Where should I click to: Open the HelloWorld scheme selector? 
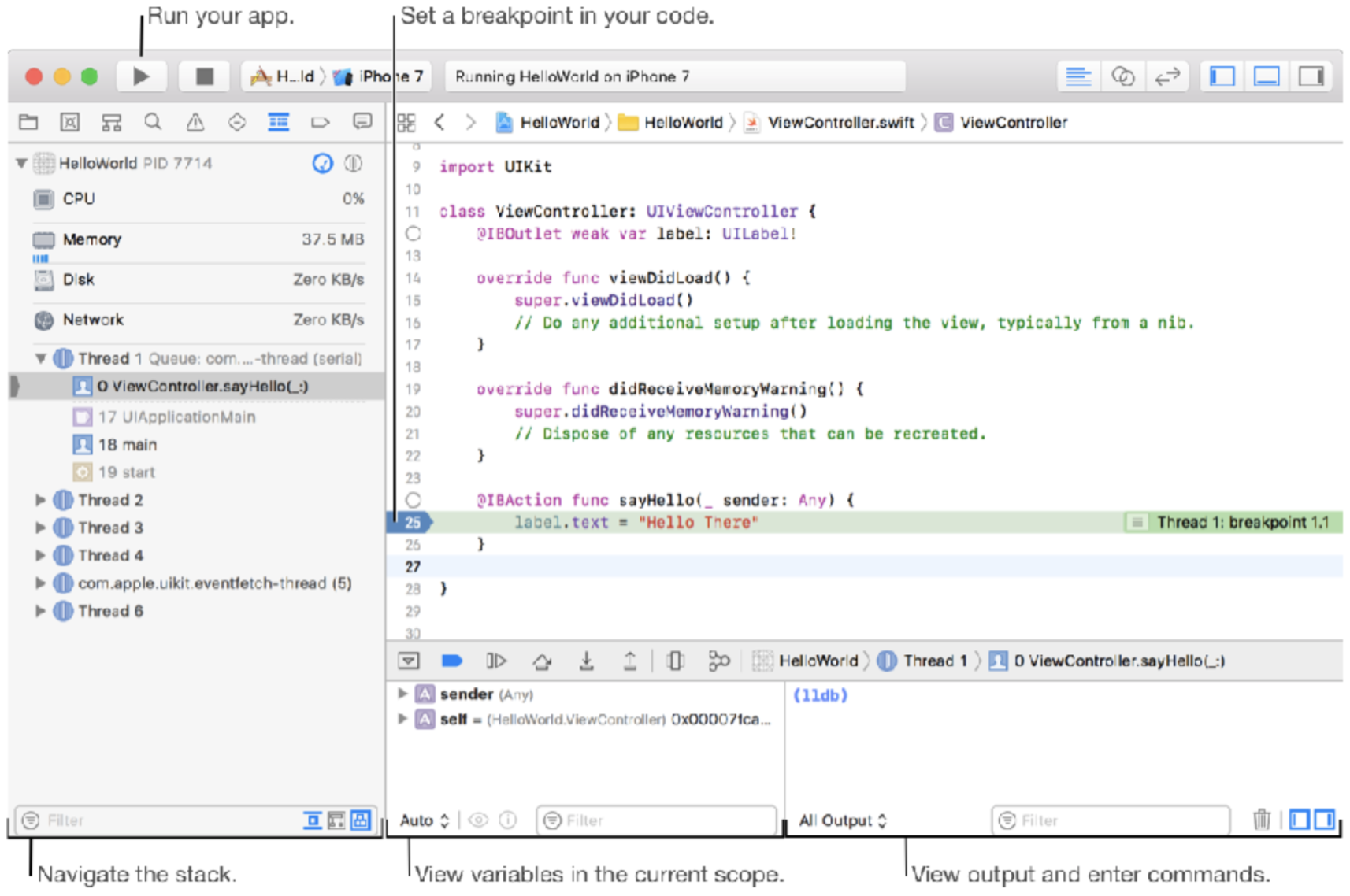pos(283,76)
